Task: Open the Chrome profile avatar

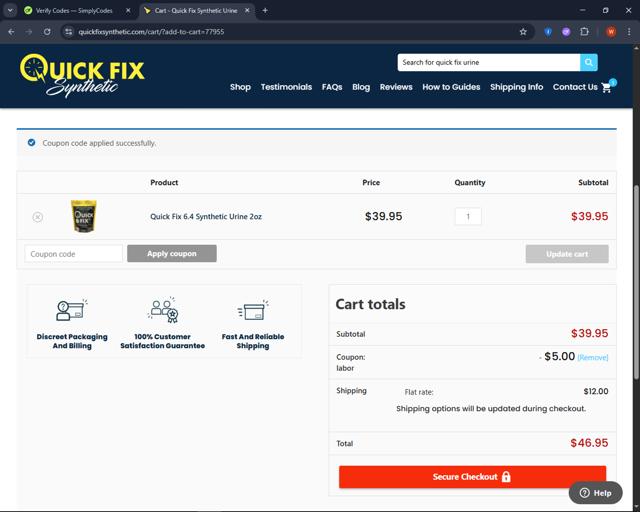Action: tap(611, 32)
